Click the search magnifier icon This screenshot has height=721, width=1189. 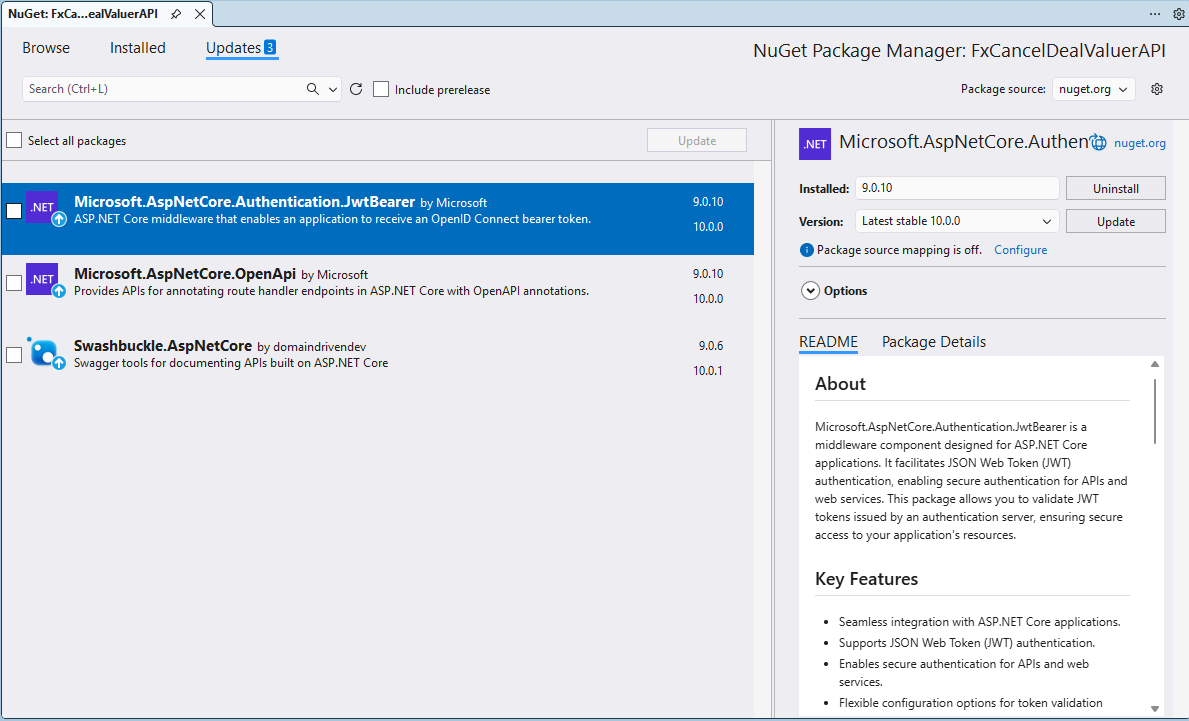pos(313,89)
